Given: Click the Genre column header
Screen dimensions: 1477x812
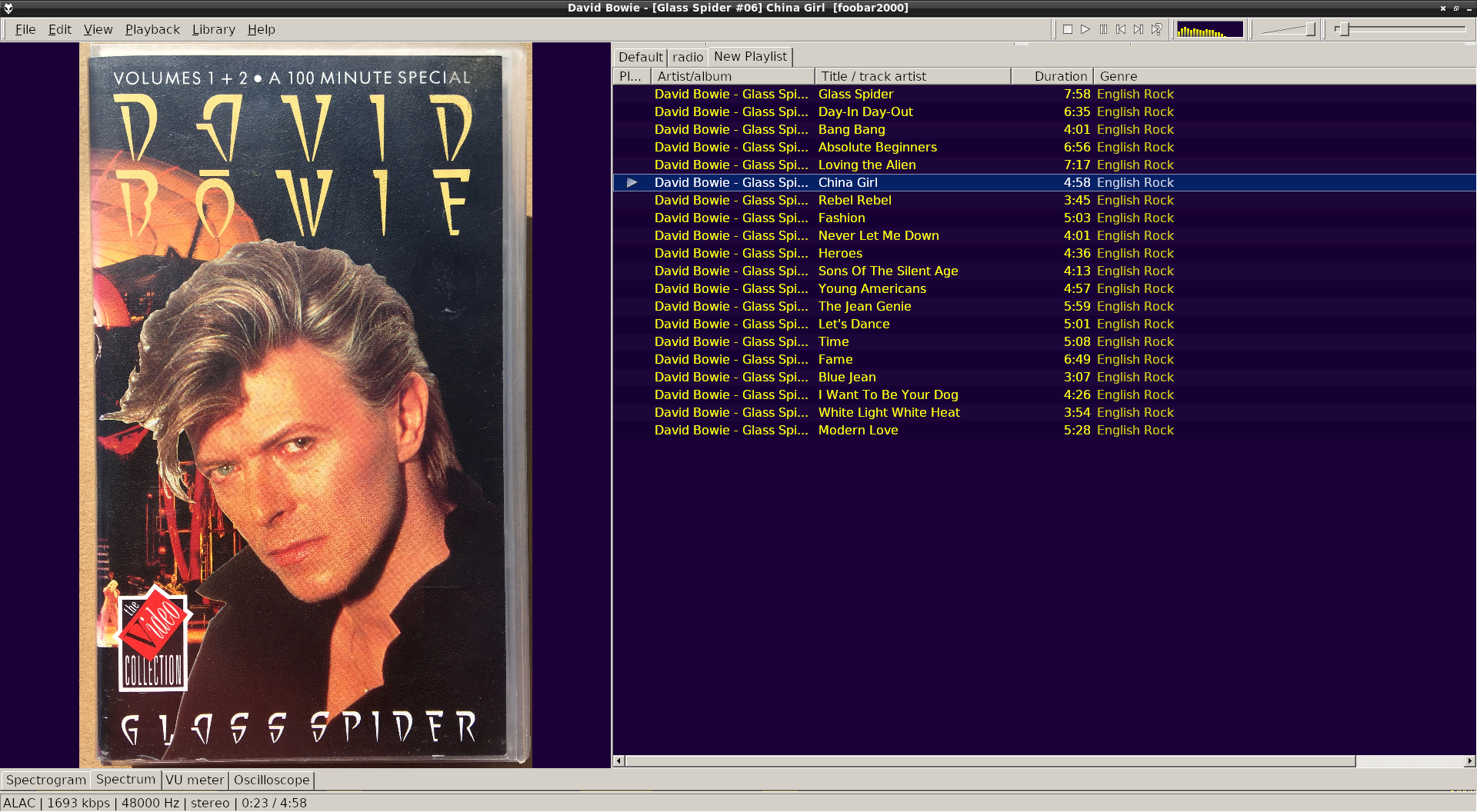Looking at the screenshot, I should (x=1285, y=76).
